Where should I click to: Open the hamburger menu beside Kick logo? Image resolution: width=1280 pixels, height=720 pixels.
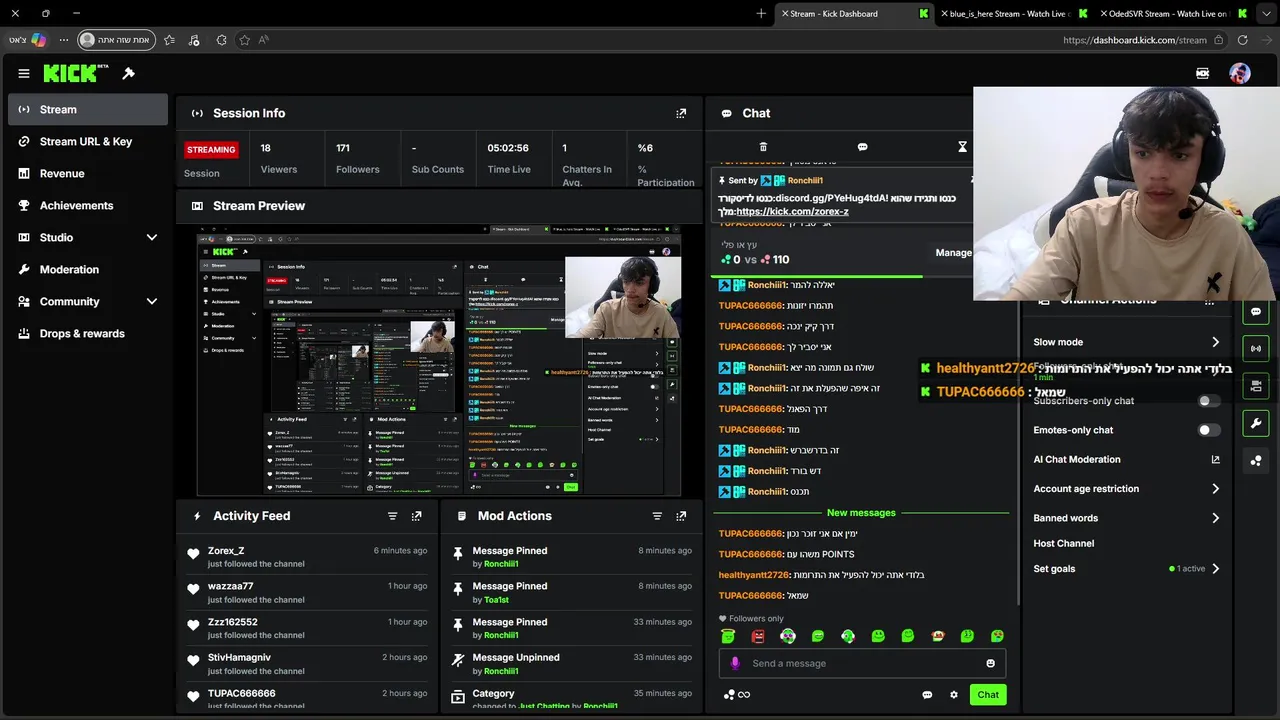pyautogui.click(x=24, y=73)
